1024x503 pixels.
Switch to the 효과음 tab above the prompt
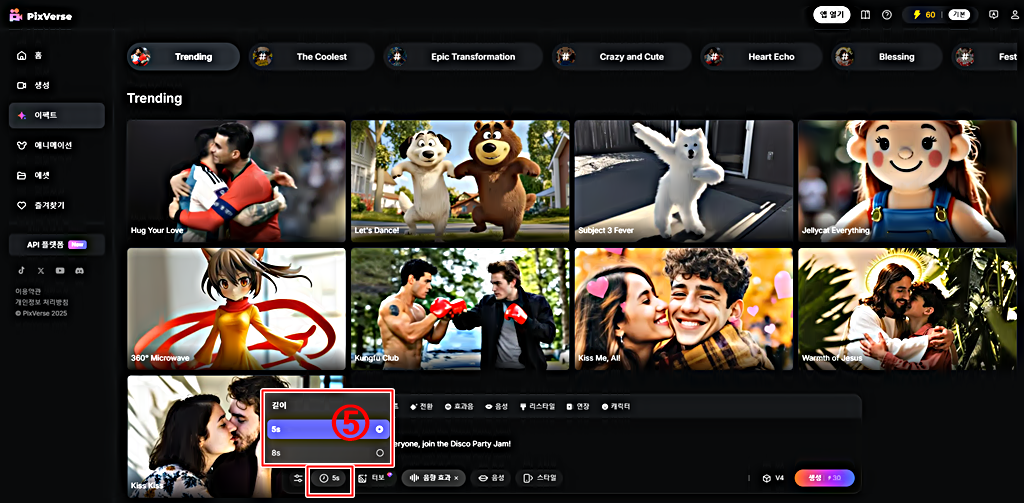pyautogui.click(x=460, y=406)
